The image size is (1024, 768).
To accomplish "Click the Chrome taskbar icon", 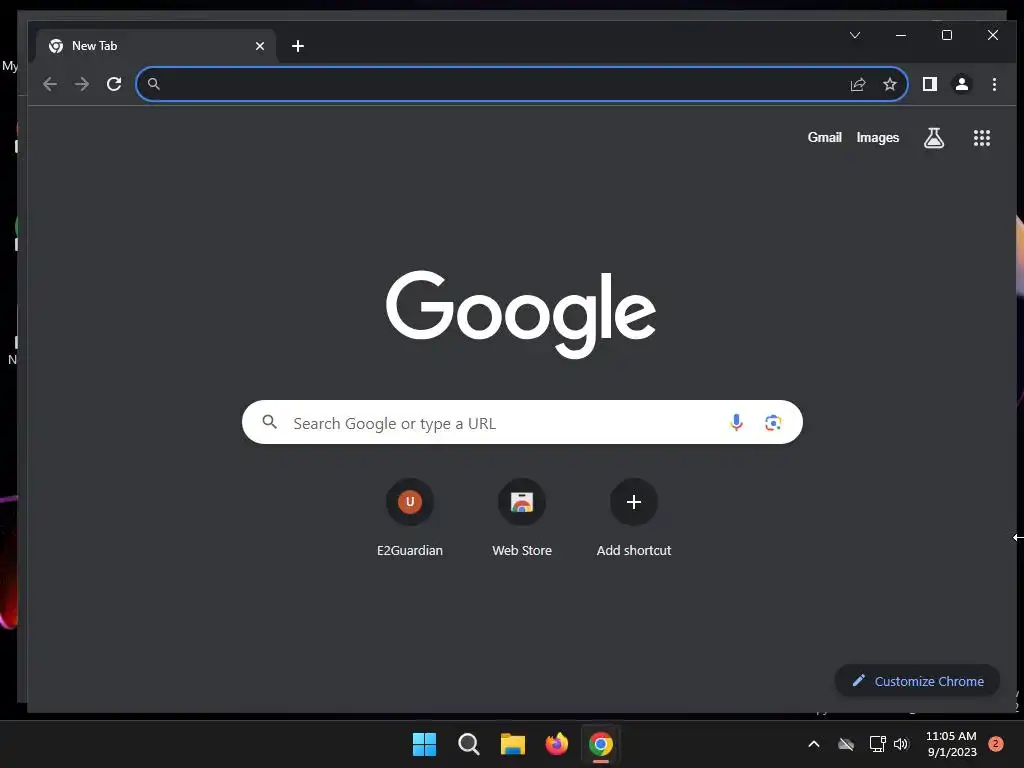I will pyautogui.click(x=601, y=744).
